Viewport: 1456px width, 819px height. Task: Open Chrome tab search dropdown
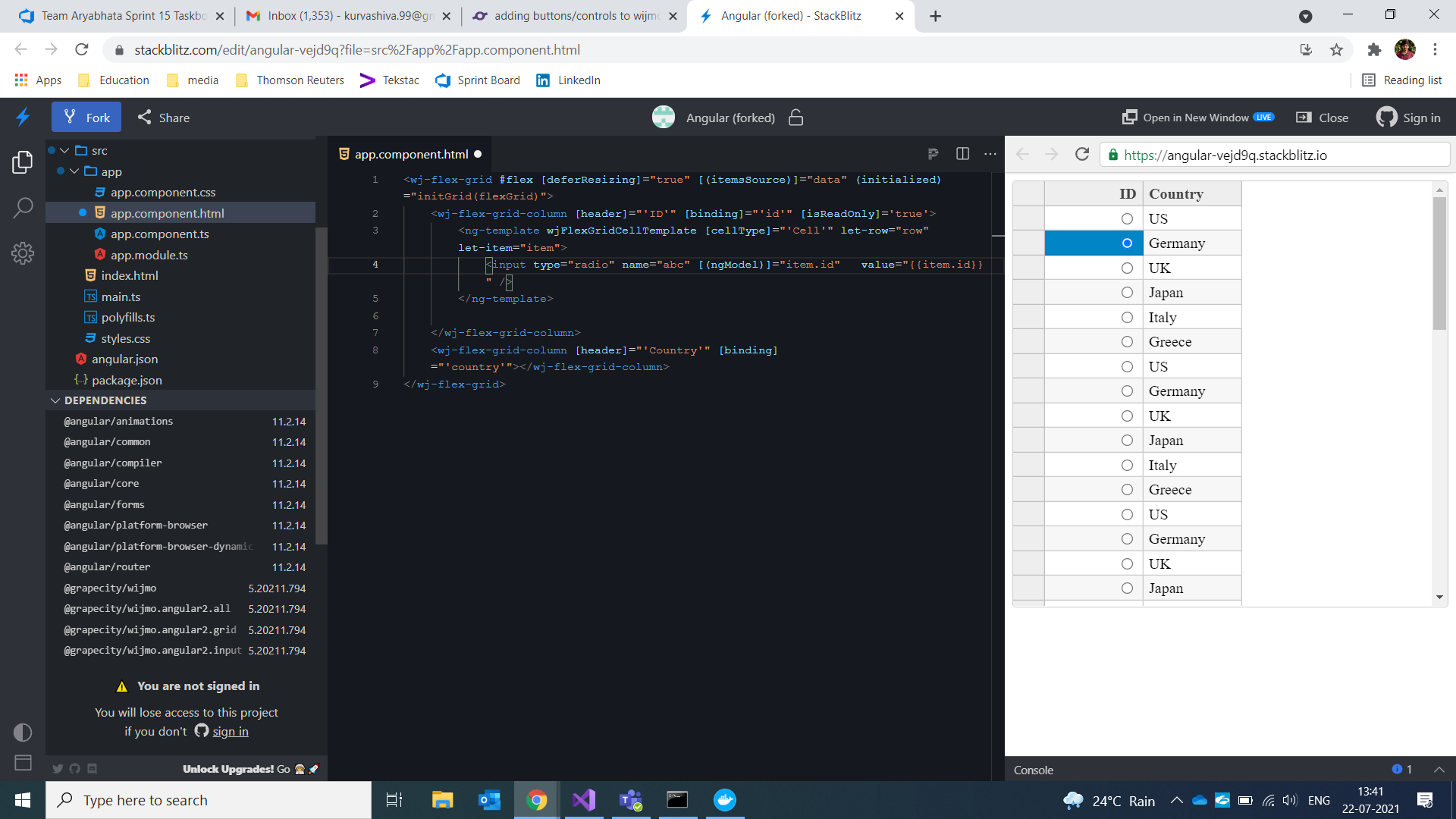pos(1305,16)
